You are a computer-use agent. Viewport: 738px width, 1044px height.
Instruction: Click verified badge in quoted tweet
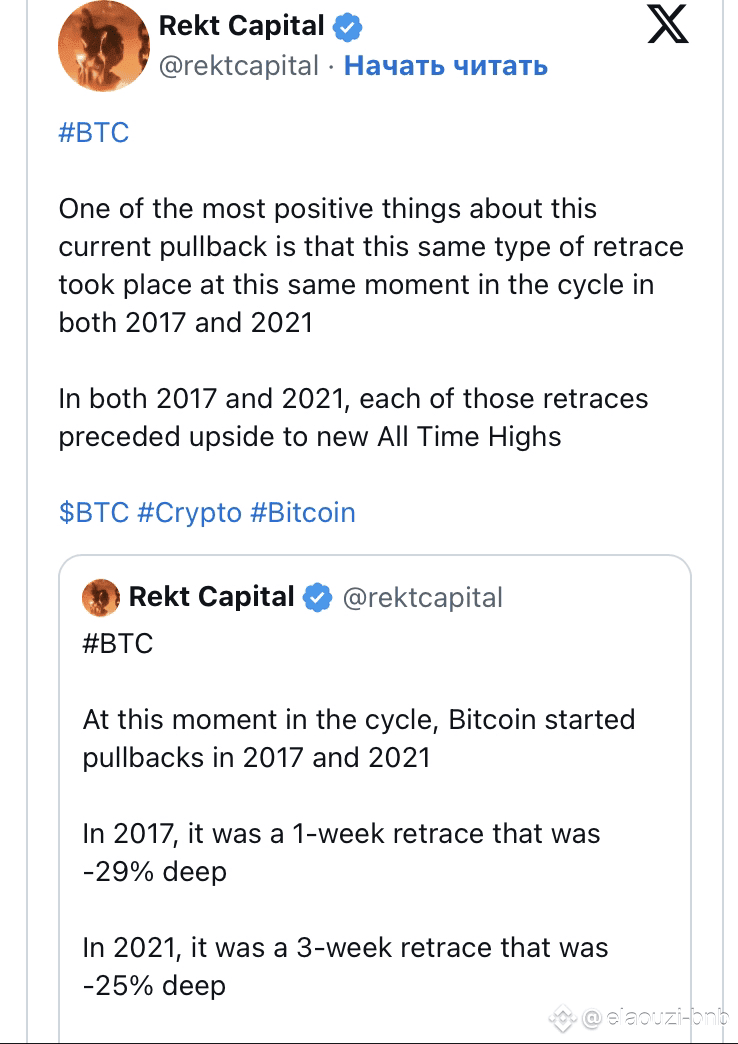pos(317,597)
